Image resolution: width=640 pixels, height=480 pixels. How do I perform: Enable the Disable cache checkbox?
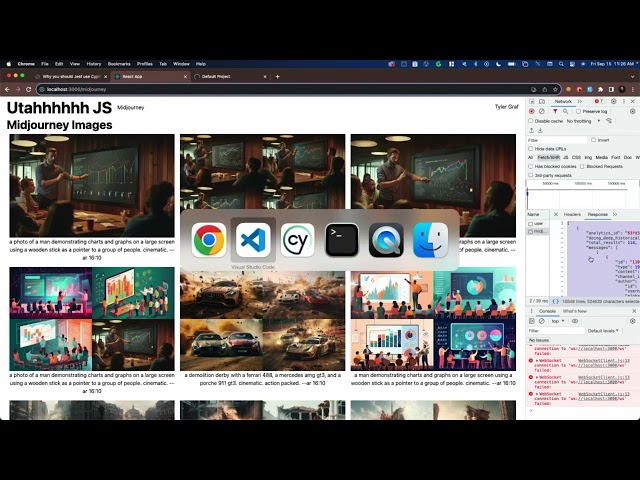point(531,121)
